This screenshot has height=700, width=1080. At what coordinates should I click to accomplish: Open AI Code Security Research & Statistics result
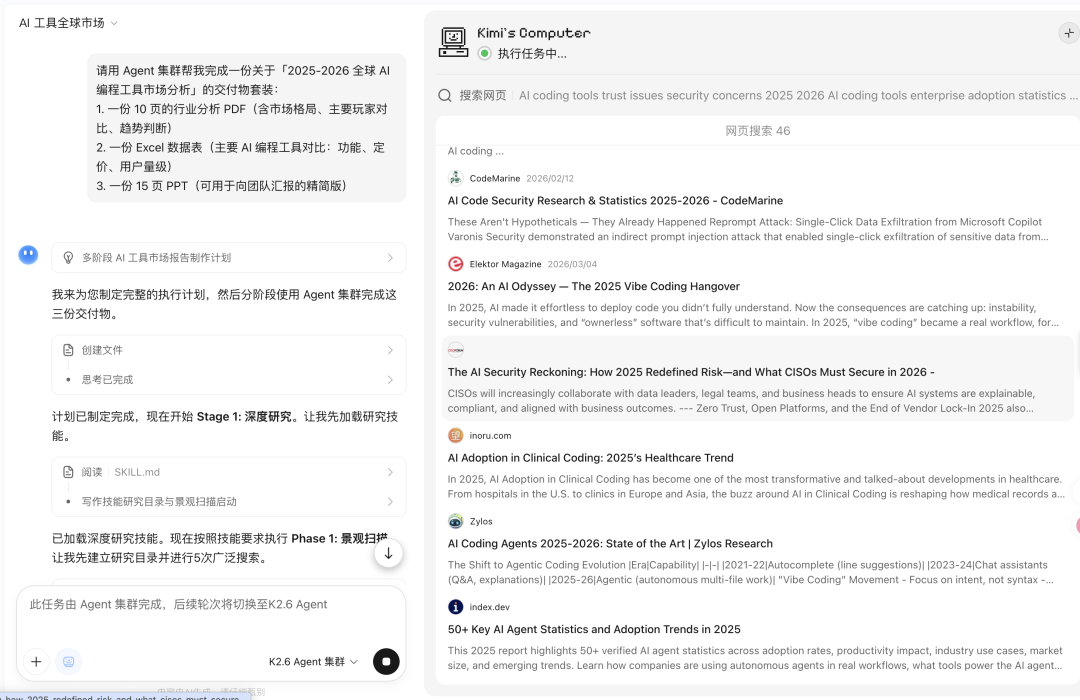coord(615,200)
